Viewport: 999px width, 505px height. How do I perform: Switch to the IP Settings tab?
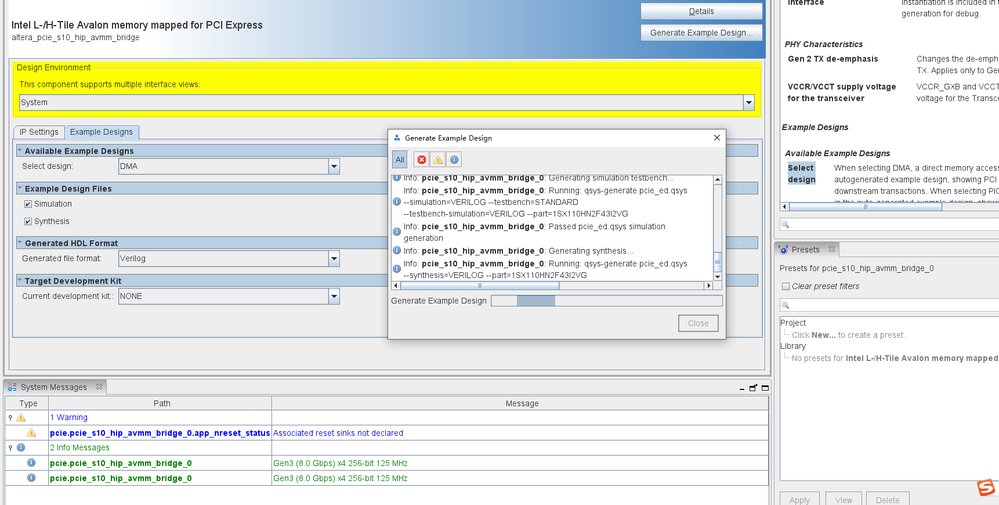pos(39,132)
